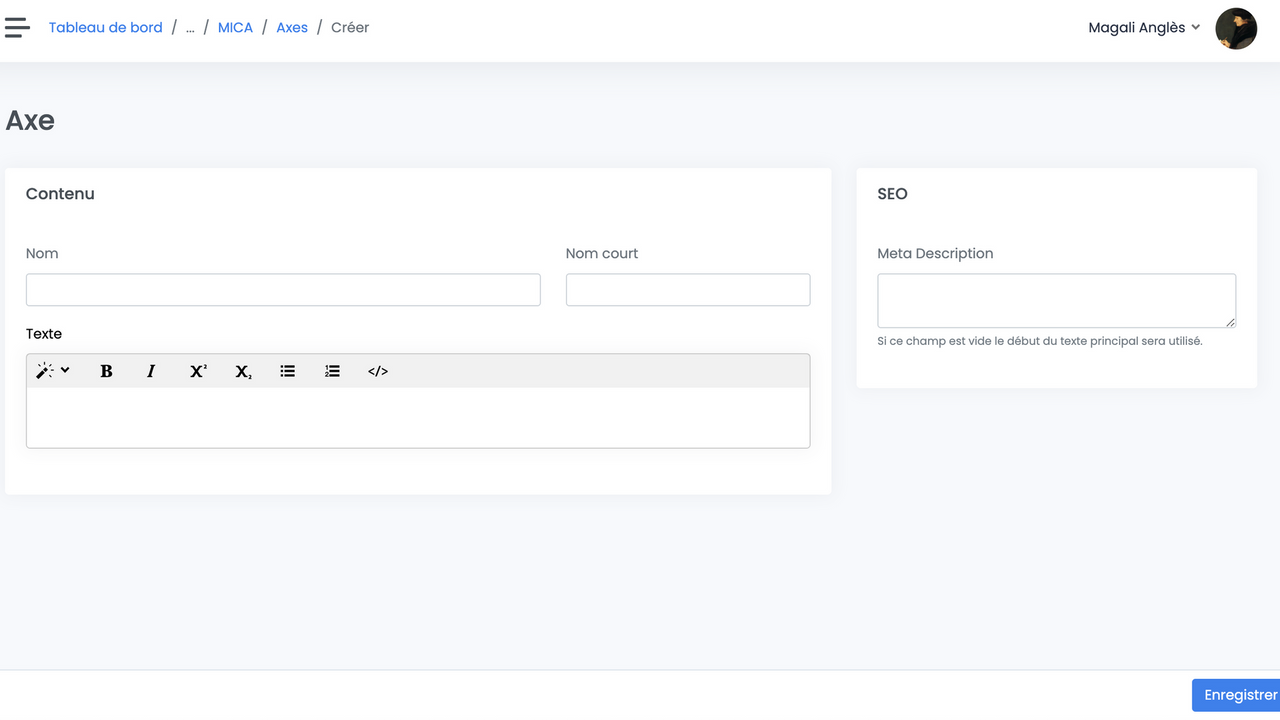
Task: Navigate to MICA breadcrumb
Action: (x=235, y=28)
